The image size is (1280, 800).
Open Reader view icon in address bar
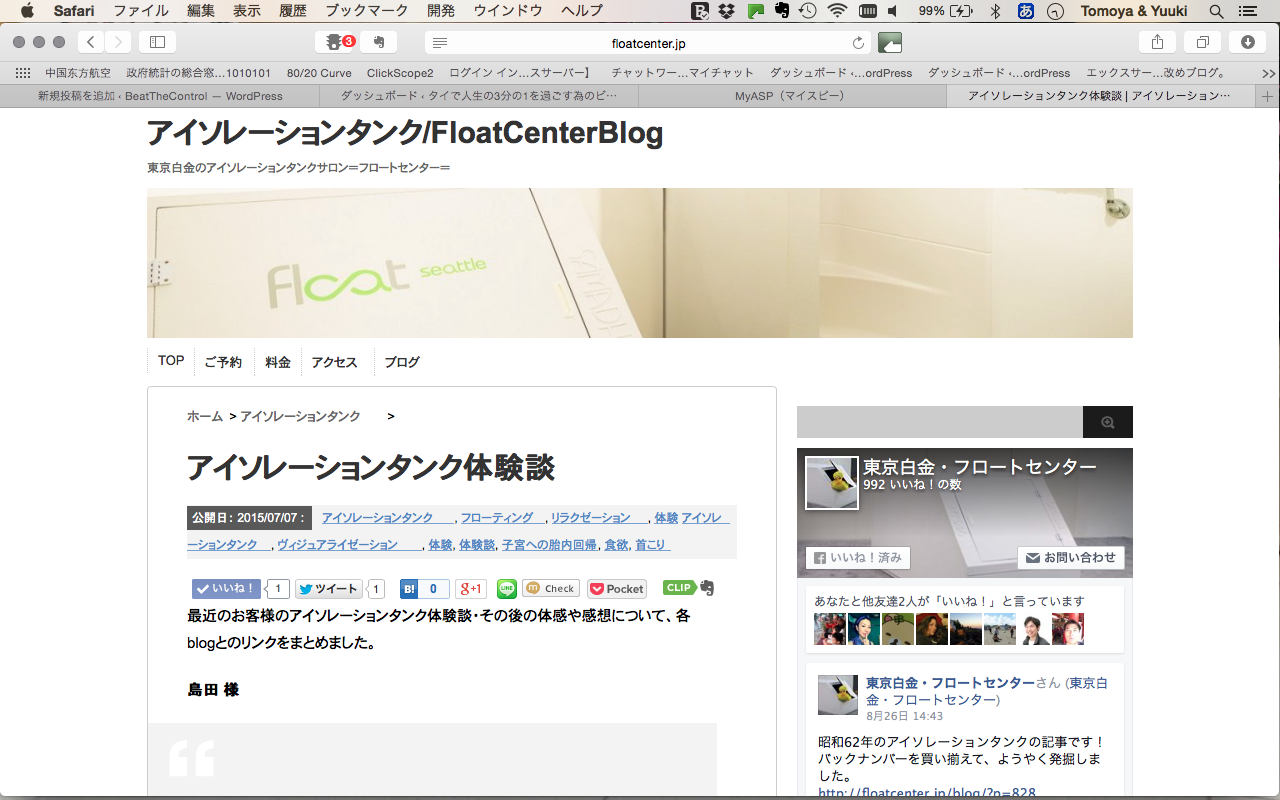pyautogui.click(x=440, y=43)
